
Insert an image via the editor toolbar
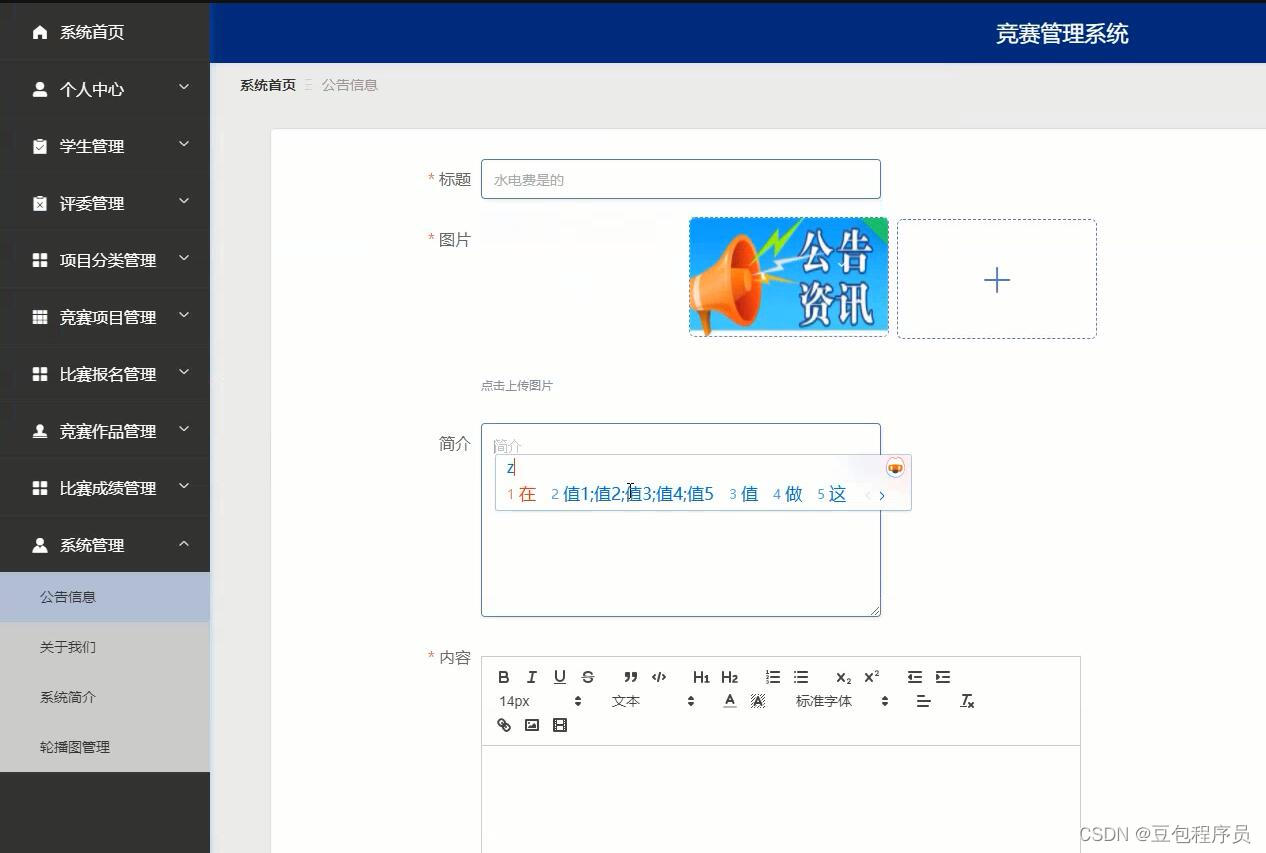coord(531,725)
